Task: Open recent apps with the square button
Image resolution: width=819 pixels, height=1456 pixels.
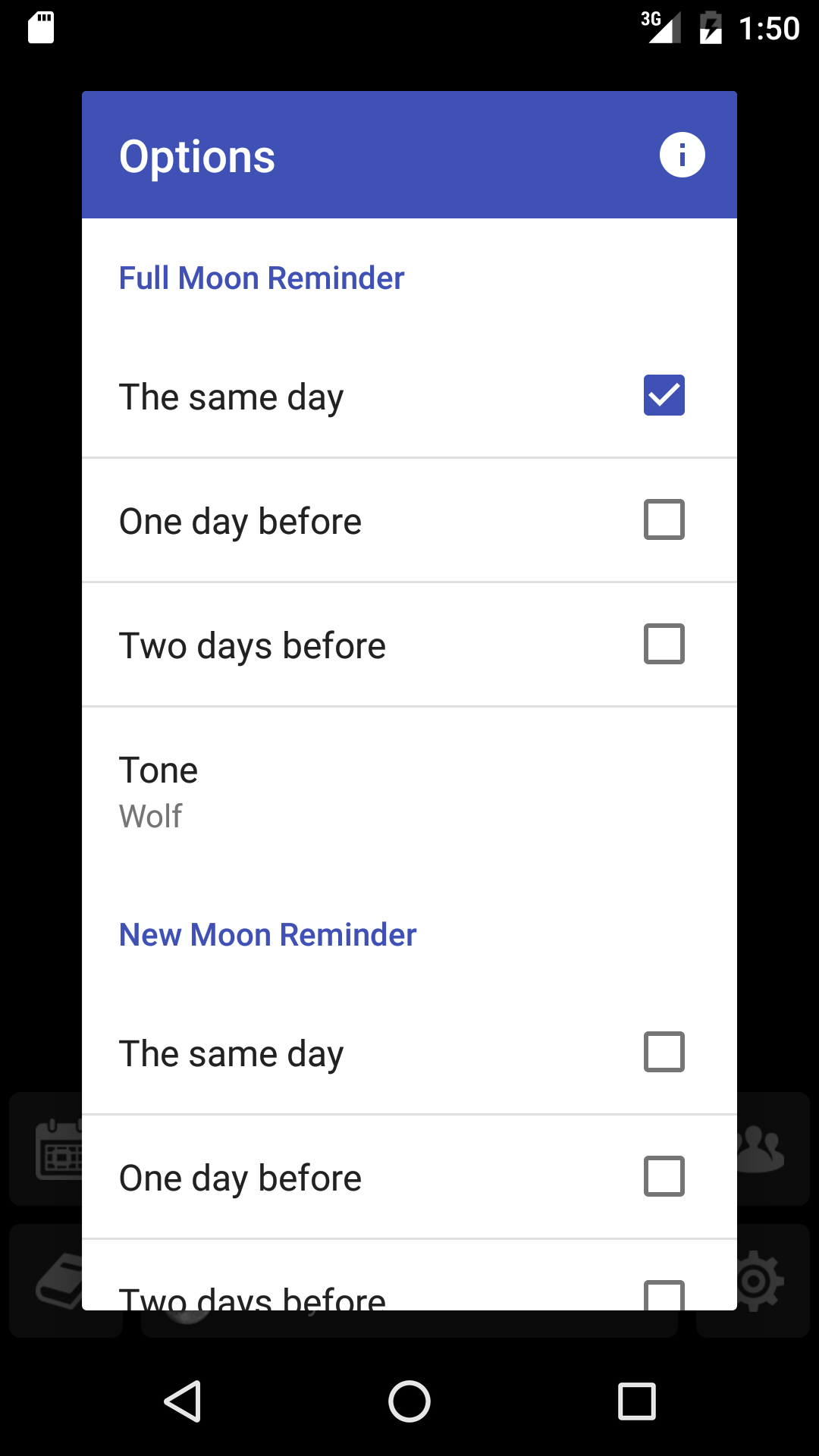Action: (x=637, y=1401)
